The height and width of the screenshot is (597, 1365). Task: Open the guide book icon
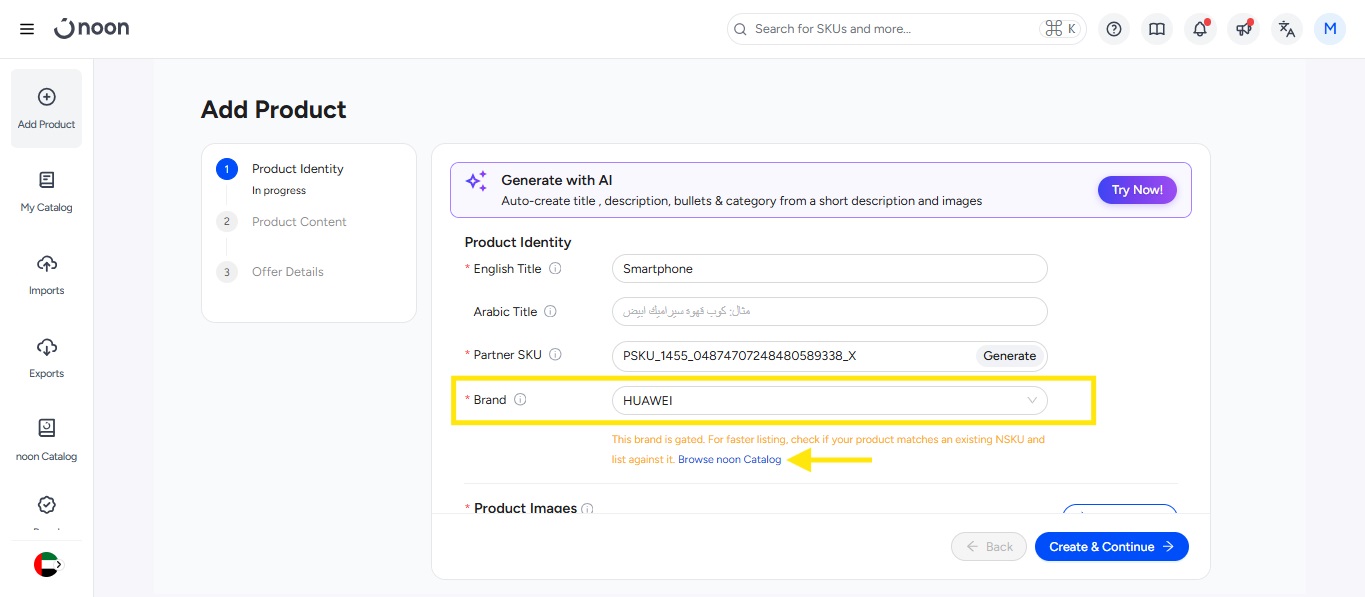pos(1157,29)
